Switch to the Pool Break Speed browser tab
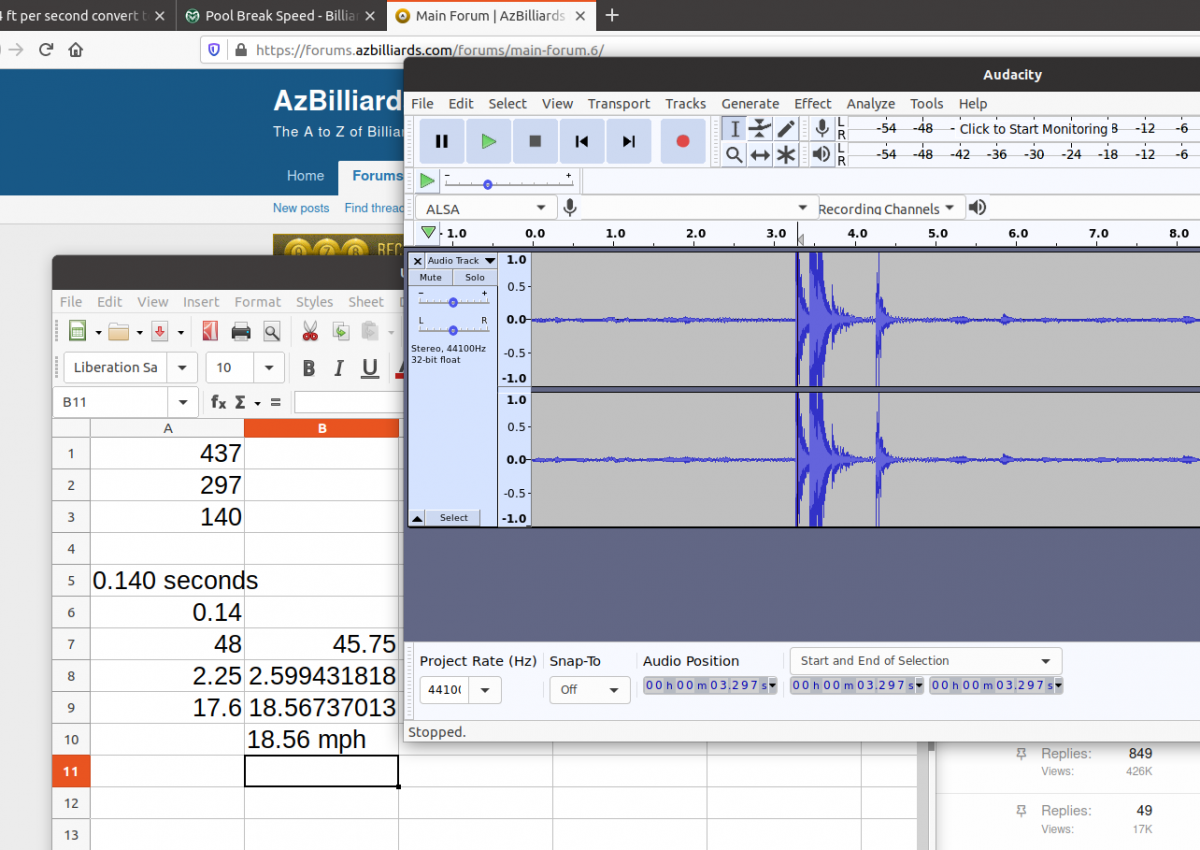 point(282,16)
